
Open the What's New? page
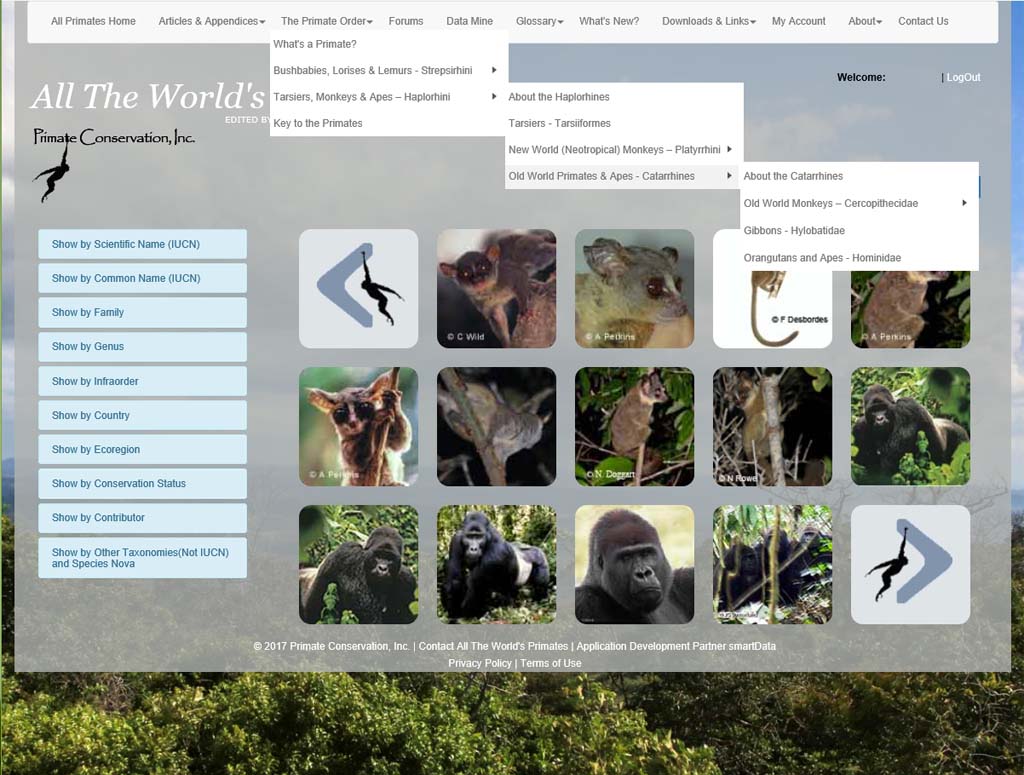pos(609,21)
